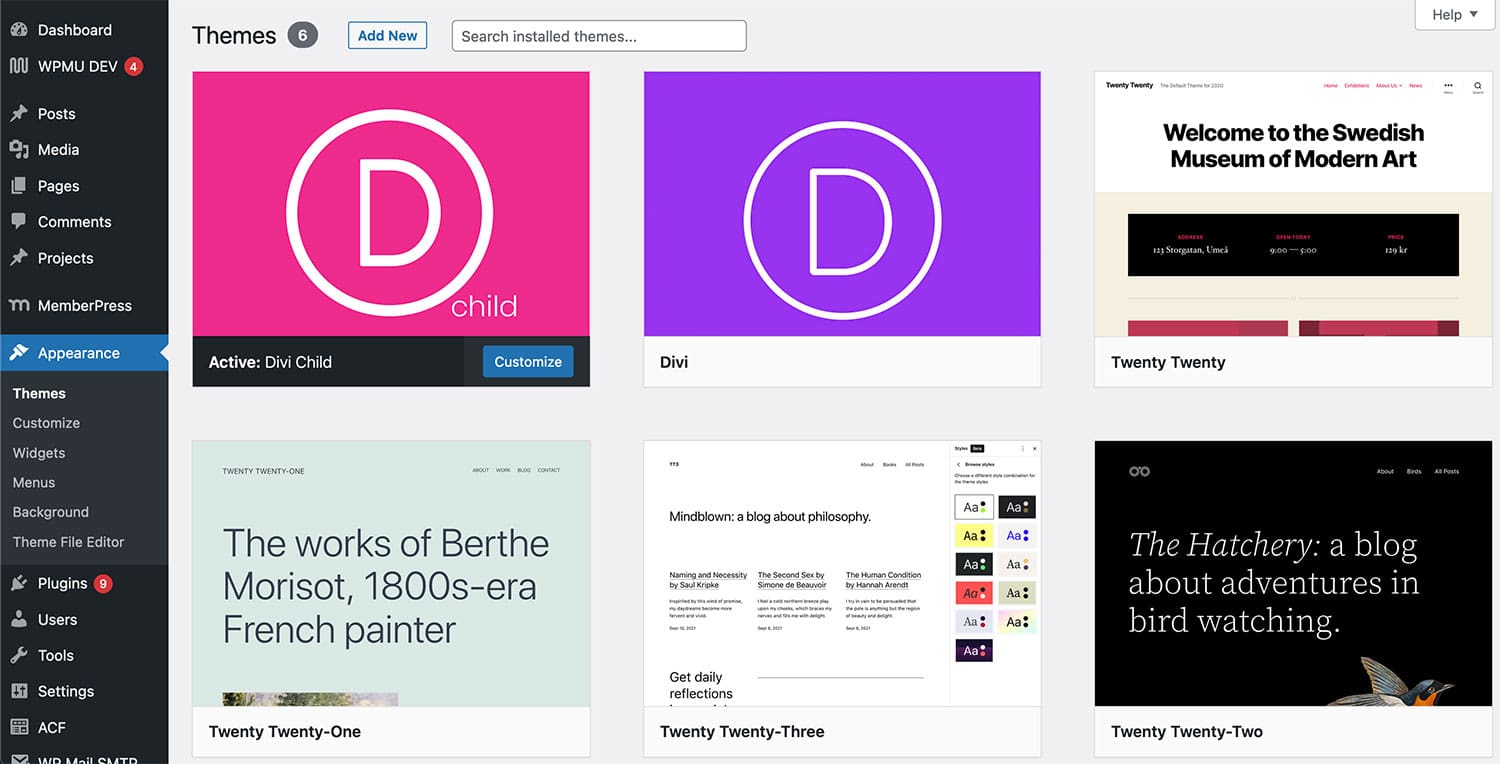Open the Themes submenu link

[39, 394]
